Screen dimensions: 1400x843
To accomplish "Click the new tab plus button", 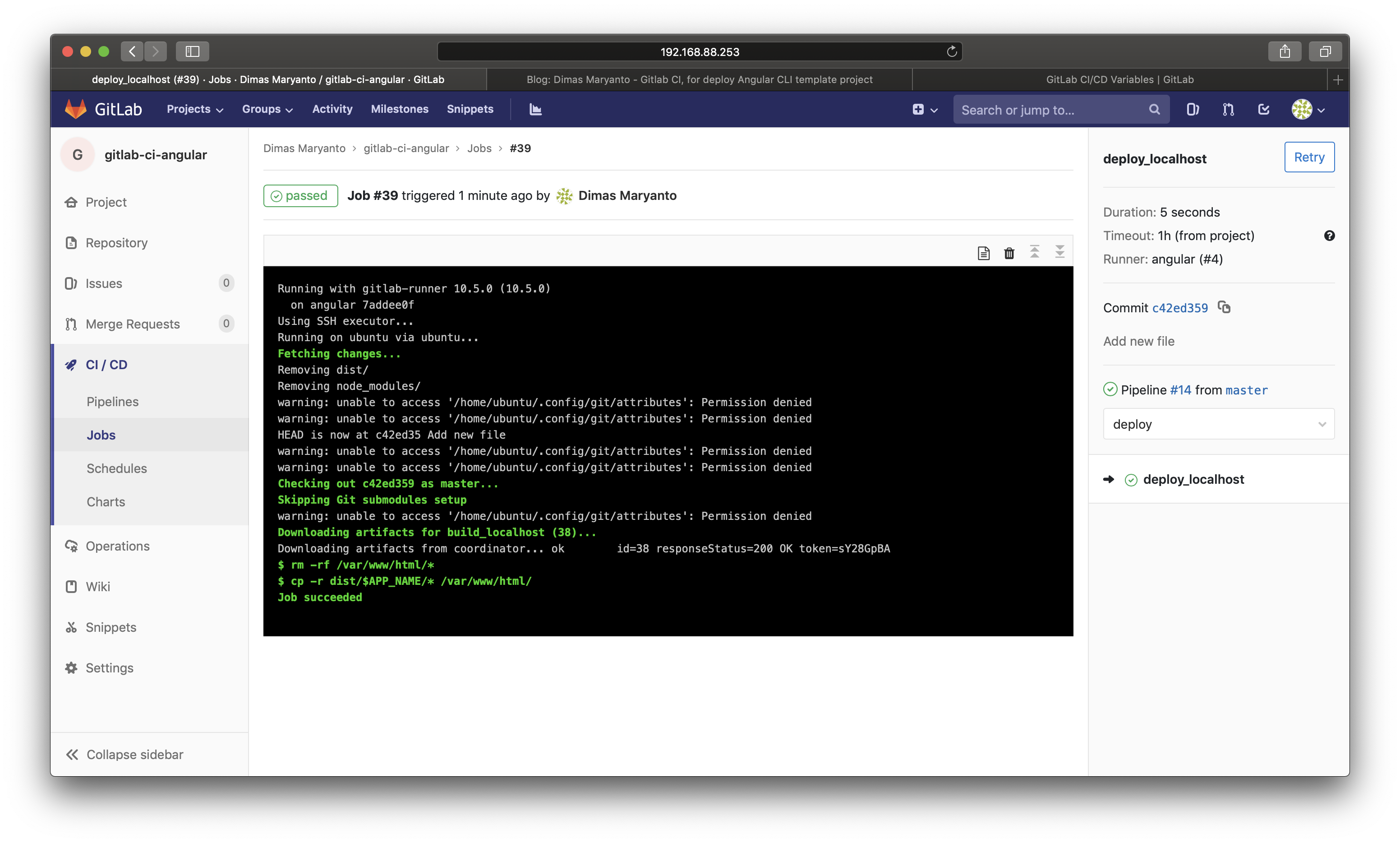I will [x=1338, y=79].
